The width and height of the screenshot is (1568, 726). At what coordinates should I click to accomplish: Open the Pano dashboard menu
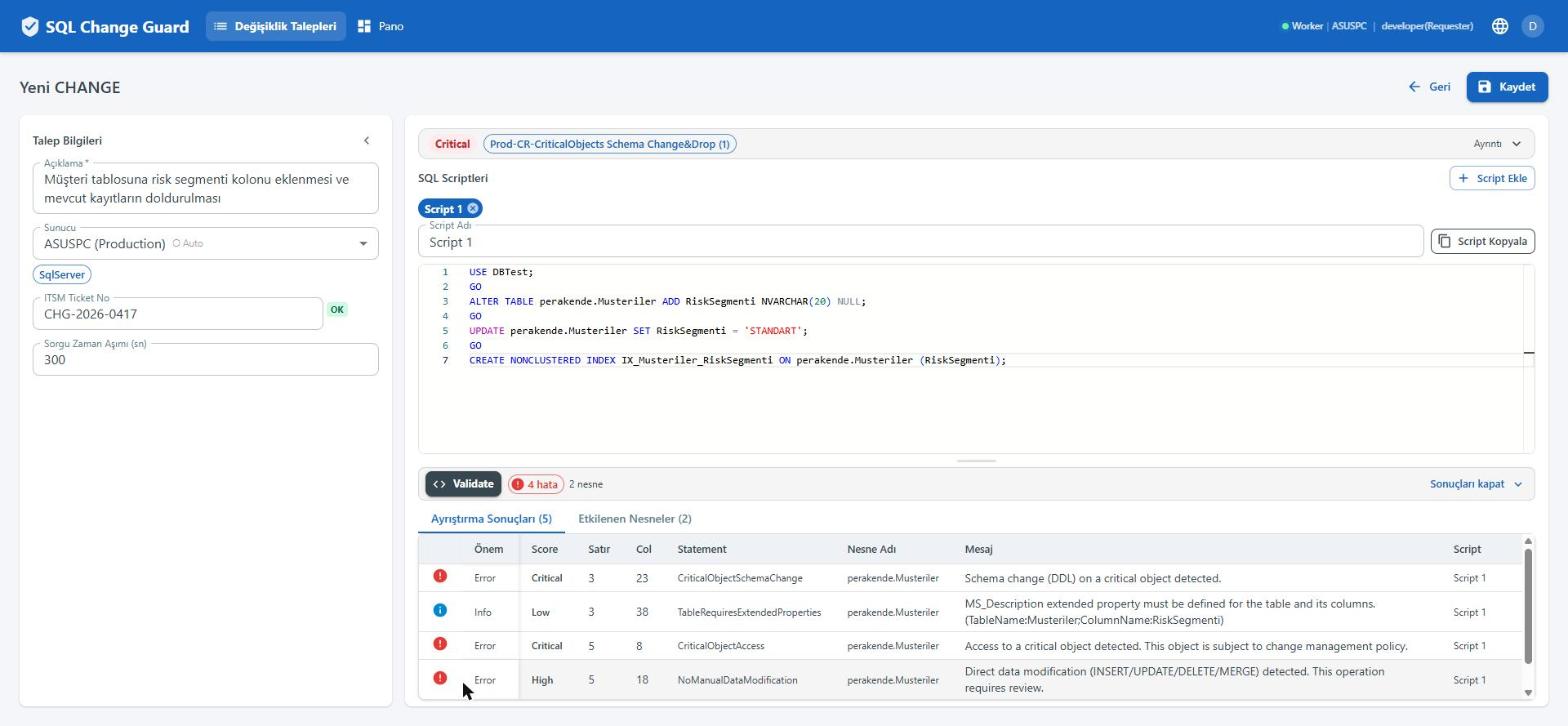(381, 26)
